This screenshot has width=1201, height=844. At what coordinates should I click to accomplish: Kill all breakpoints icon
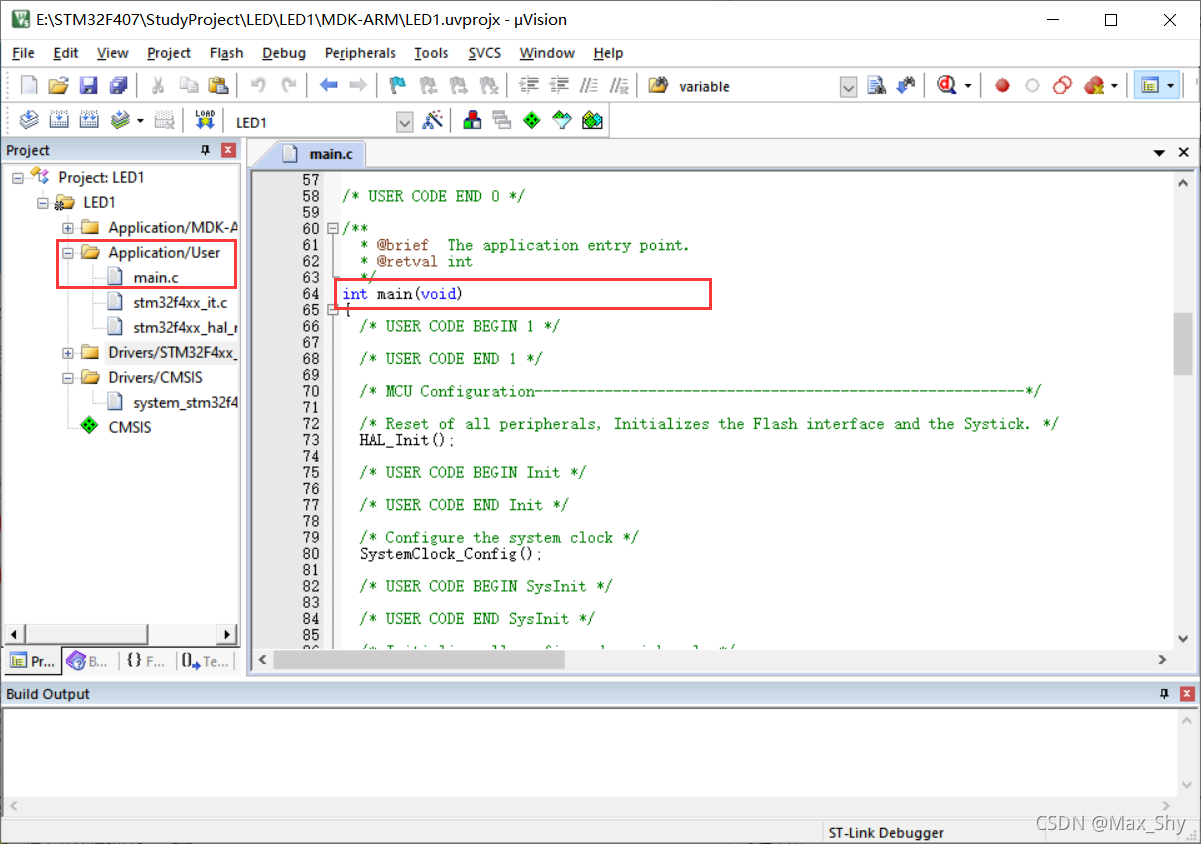coord(1094,86)
